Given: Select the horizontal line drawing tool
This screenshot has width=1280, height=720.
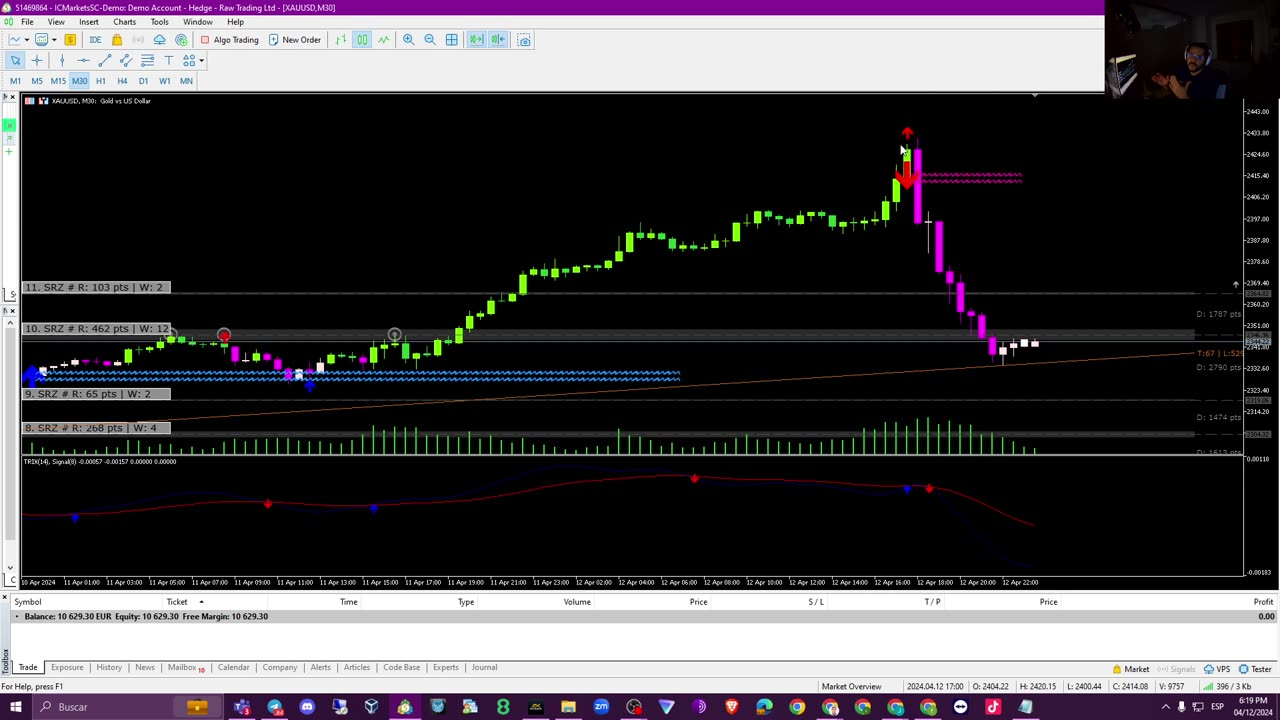Looking at the screenshot, I should click(83, 61).
